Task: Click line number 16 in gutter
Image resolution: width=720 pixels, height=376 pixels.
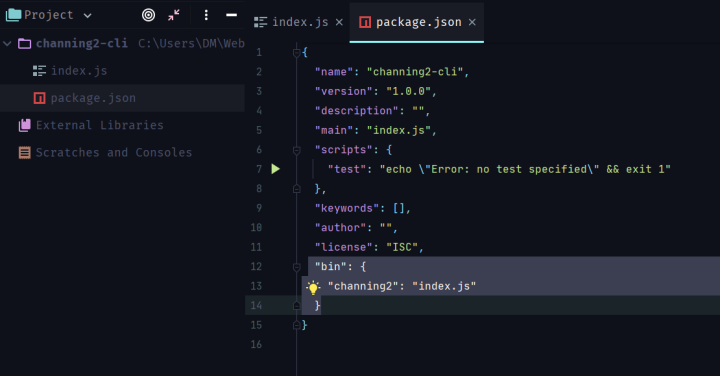Action: pos(256,344)
